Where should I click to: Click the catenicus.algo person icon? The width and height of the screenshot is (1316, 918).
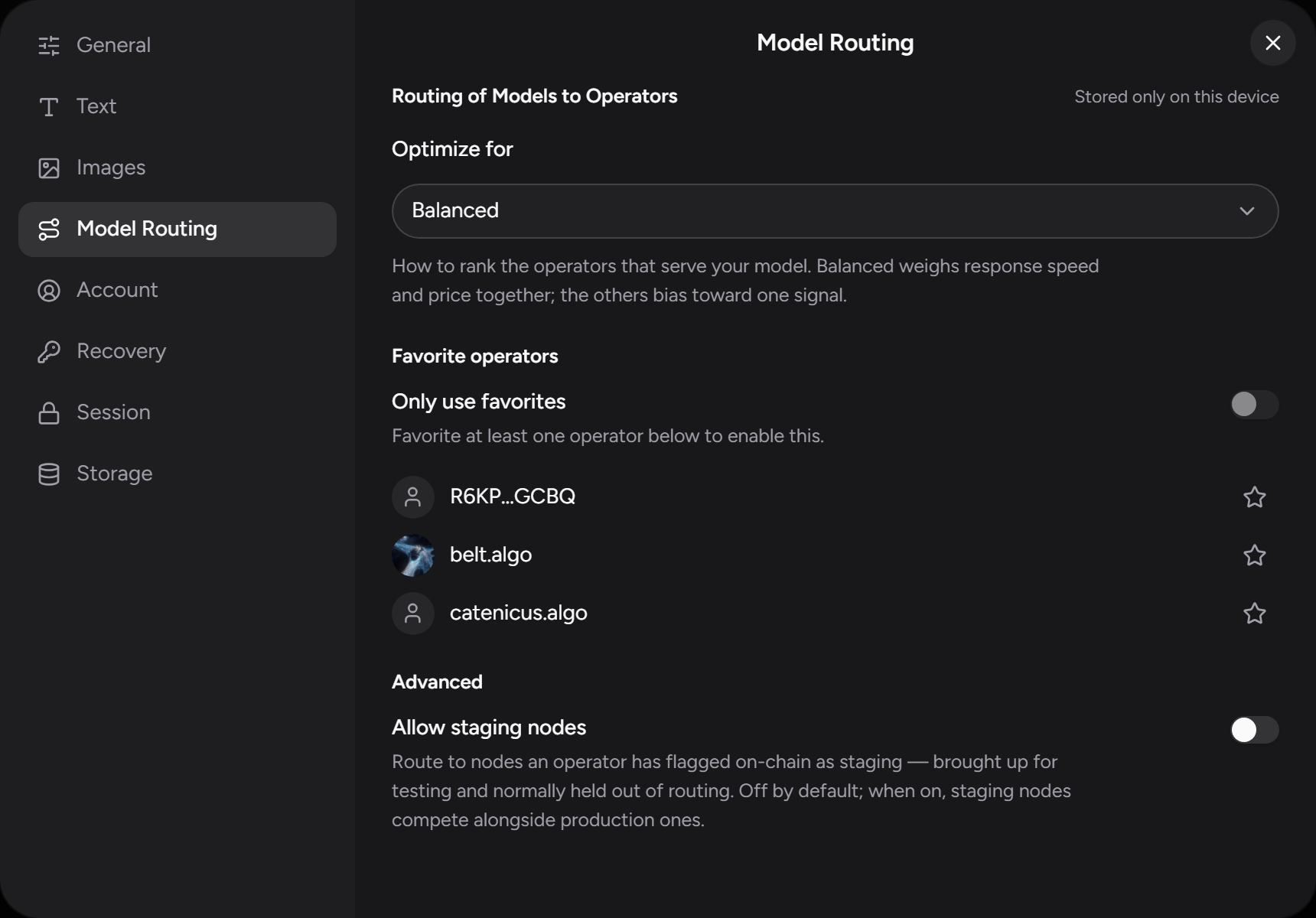[413, 614]
